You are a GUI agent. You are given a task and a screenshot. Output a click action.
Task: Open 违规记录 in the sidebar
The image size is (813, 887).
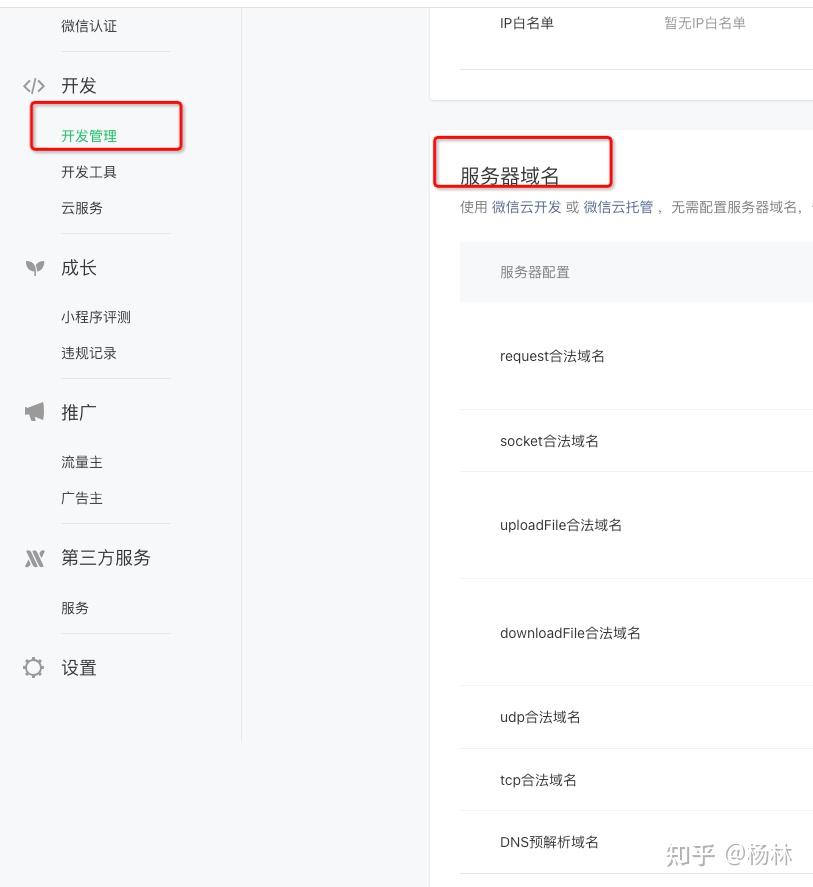(x=89, y=353)
